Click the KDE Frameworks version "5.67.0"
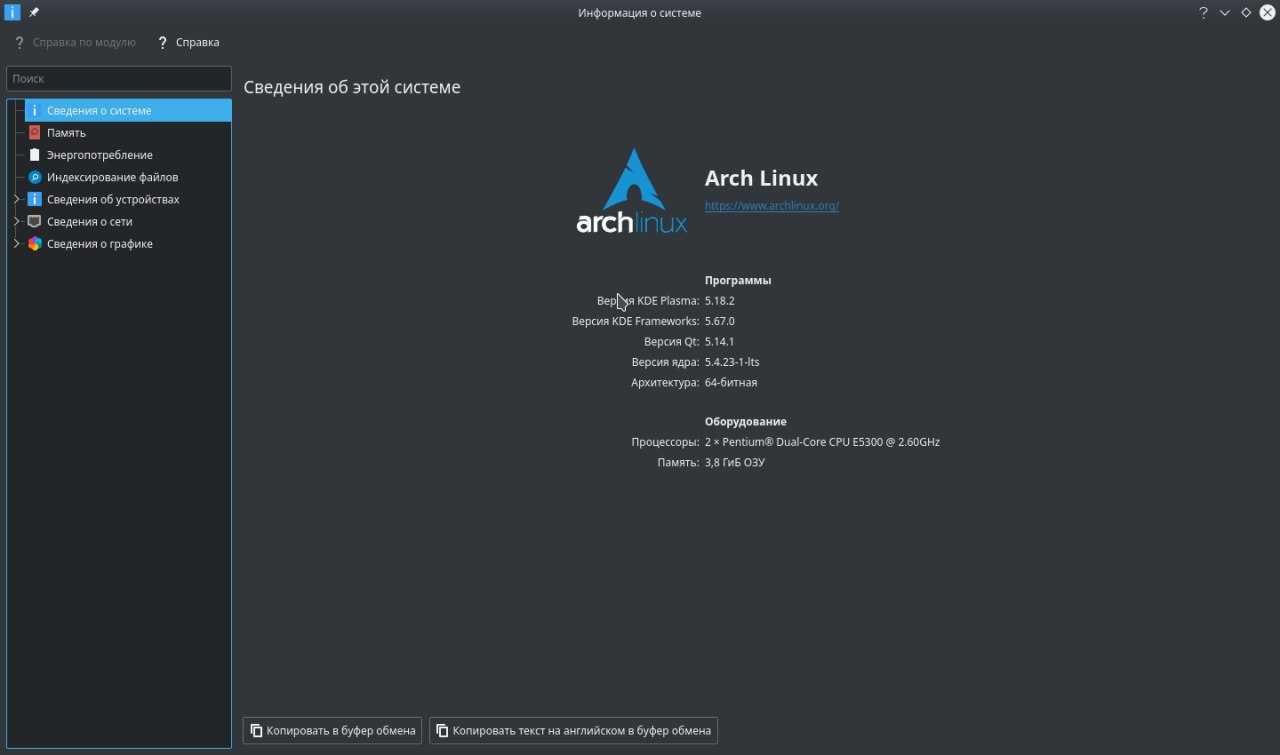Viewport: 1280px width, 755px height. [x=720, y=321]
